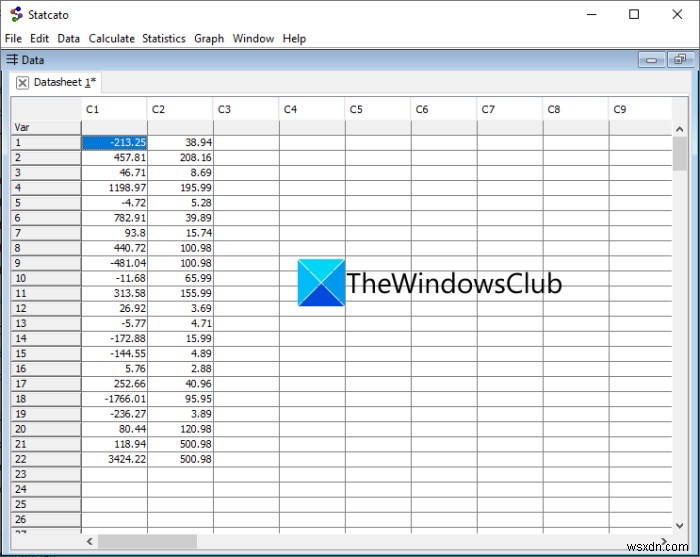Click vertical scrollbar down arrow
The width and height of the screenshot is (700, 557).
tap(679, 526)
